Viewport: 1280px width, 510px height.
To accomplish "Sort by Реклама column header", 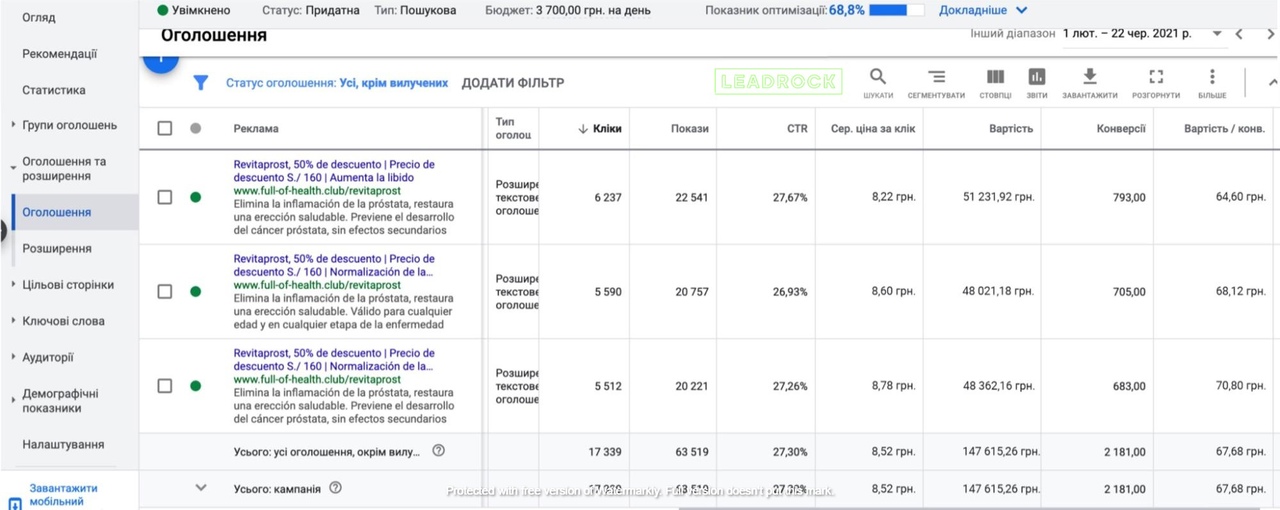I will point(256,129).
